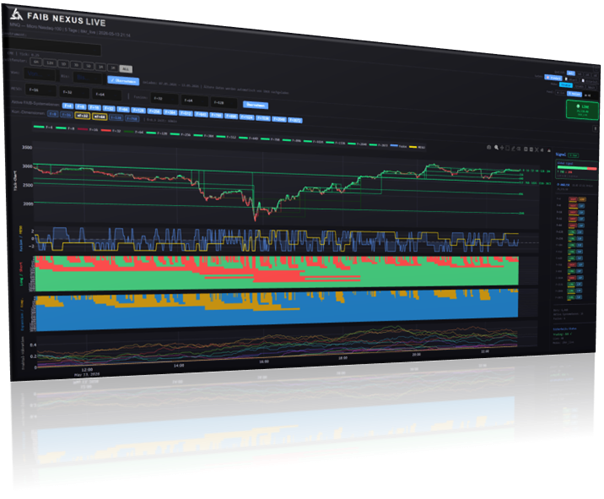The width and height of the screenshot is (604, 499).
Task: Click the green tag button beside Signal heading
Action: point(573,155)
